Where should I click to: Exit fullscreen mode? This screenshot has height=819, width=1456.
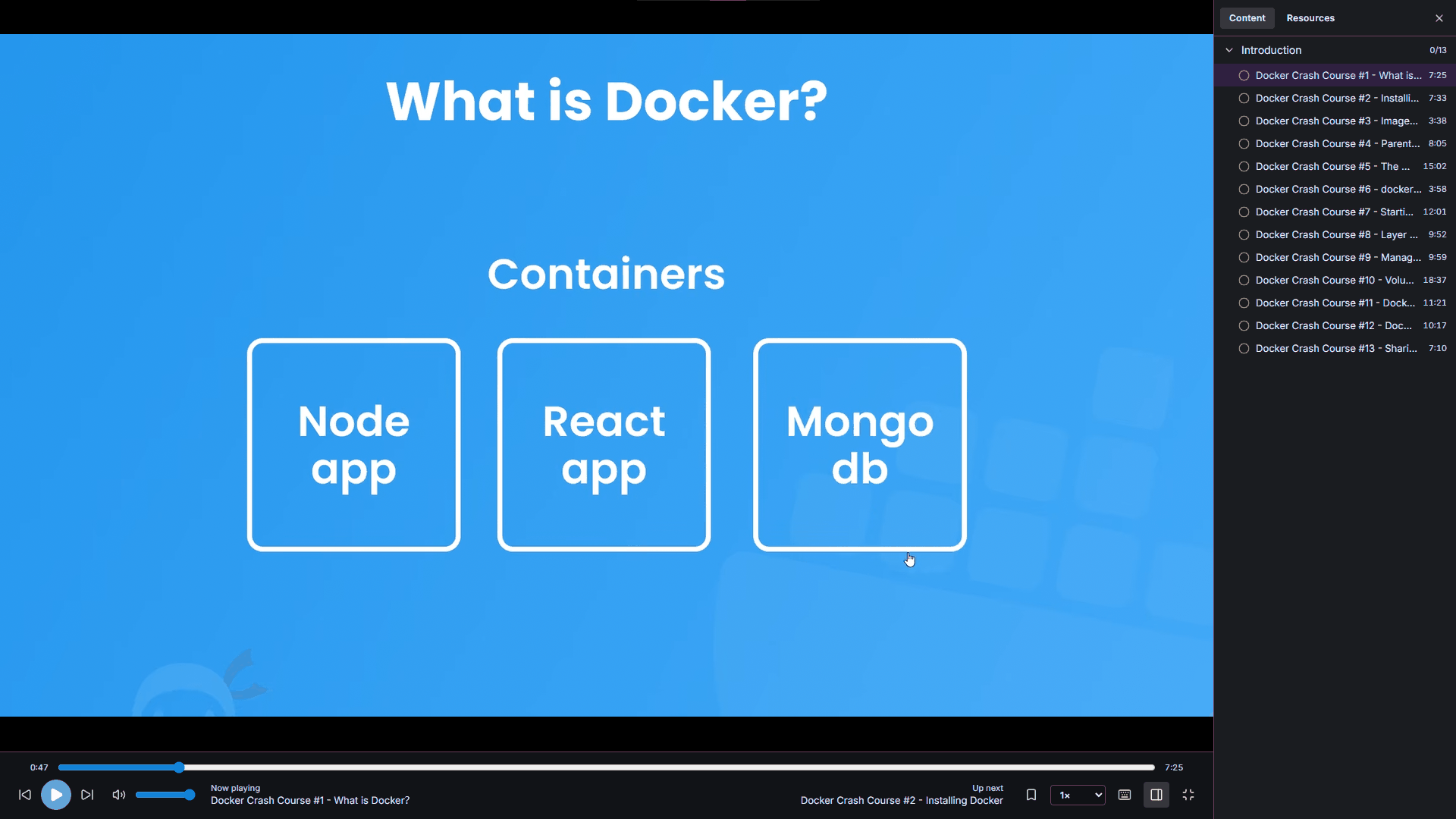(x=1188, y=795)
